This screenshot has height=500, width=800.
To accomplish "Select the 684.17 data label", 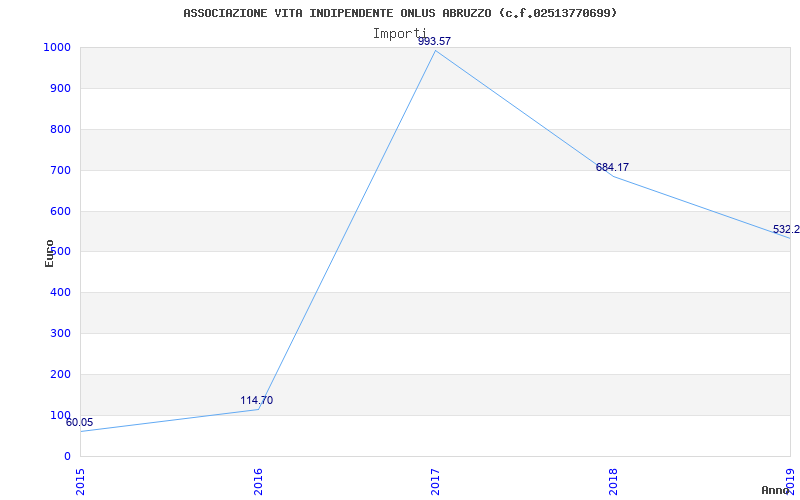I will (x=612, y=167).
